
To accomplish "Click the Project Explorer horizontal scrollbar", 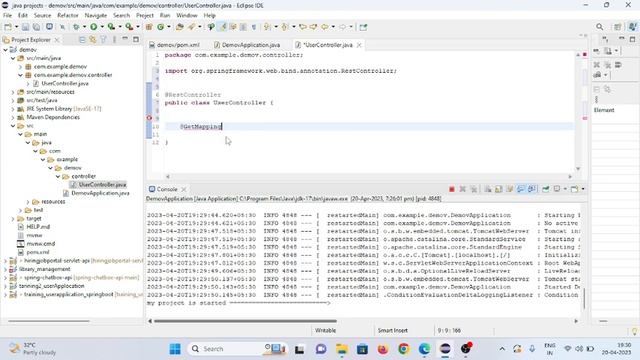I will tap(49, 321).
